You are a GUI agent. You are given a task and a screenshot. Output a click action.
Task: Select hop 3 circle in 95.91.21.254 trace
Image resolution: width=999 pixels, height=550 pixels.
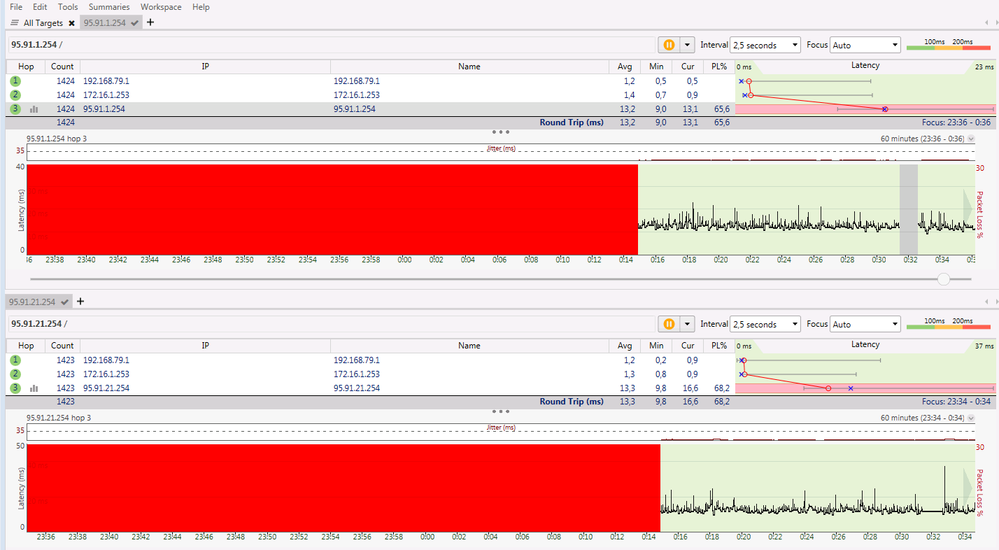15,388
